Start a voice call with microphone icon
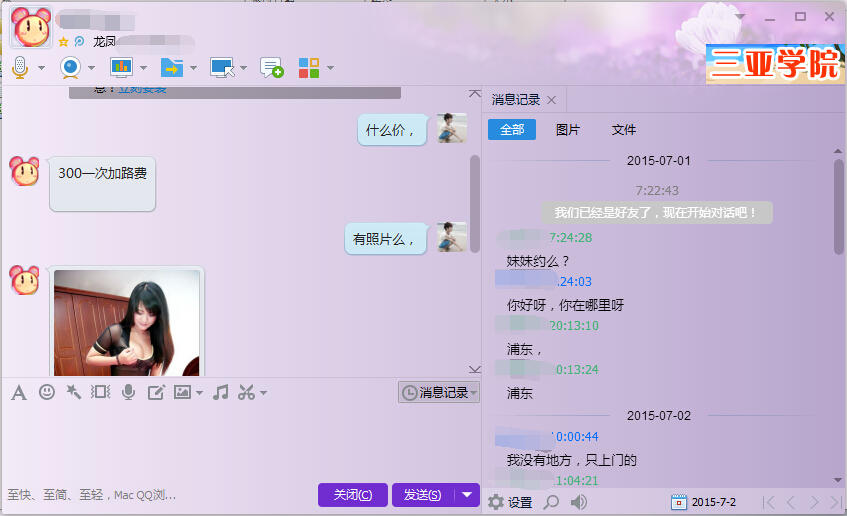Viewport: 847px width, 516px height. point(19,68)
